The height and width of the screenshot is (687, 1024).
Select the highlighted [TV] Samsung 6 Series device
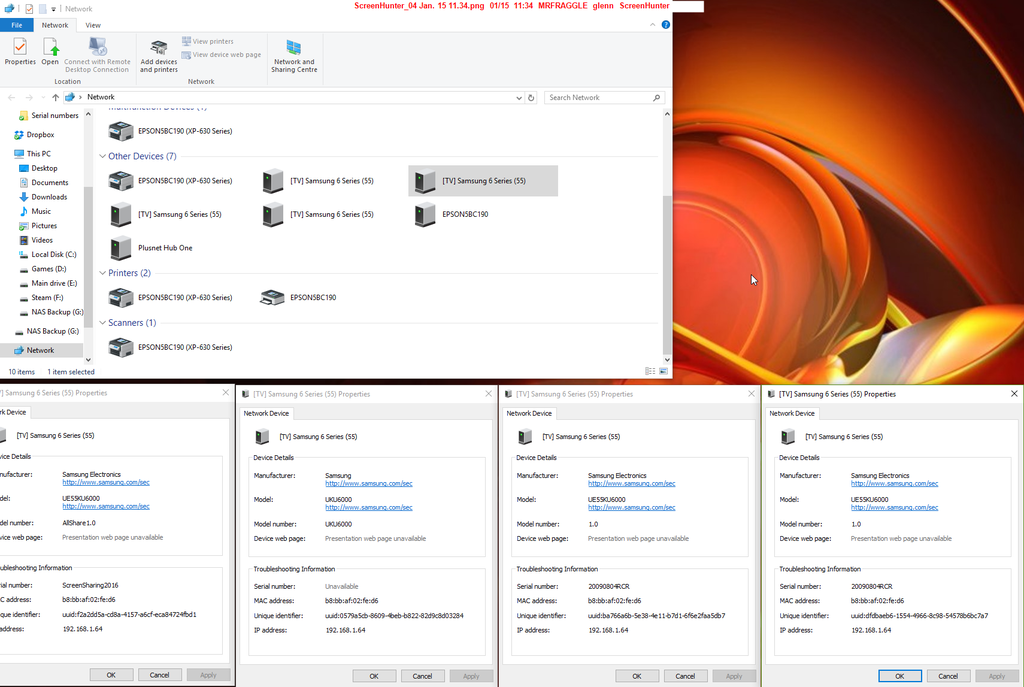pyautogui.click(x=483, y=181)
